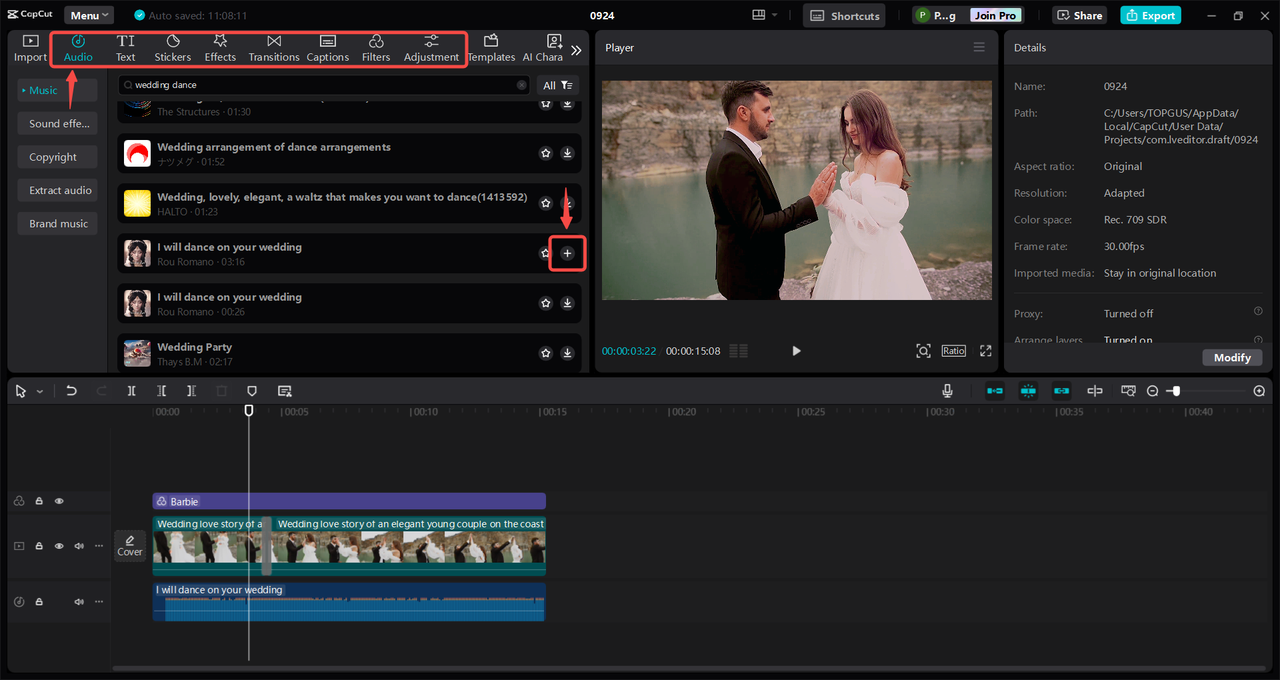Lock the main video track

39,546
